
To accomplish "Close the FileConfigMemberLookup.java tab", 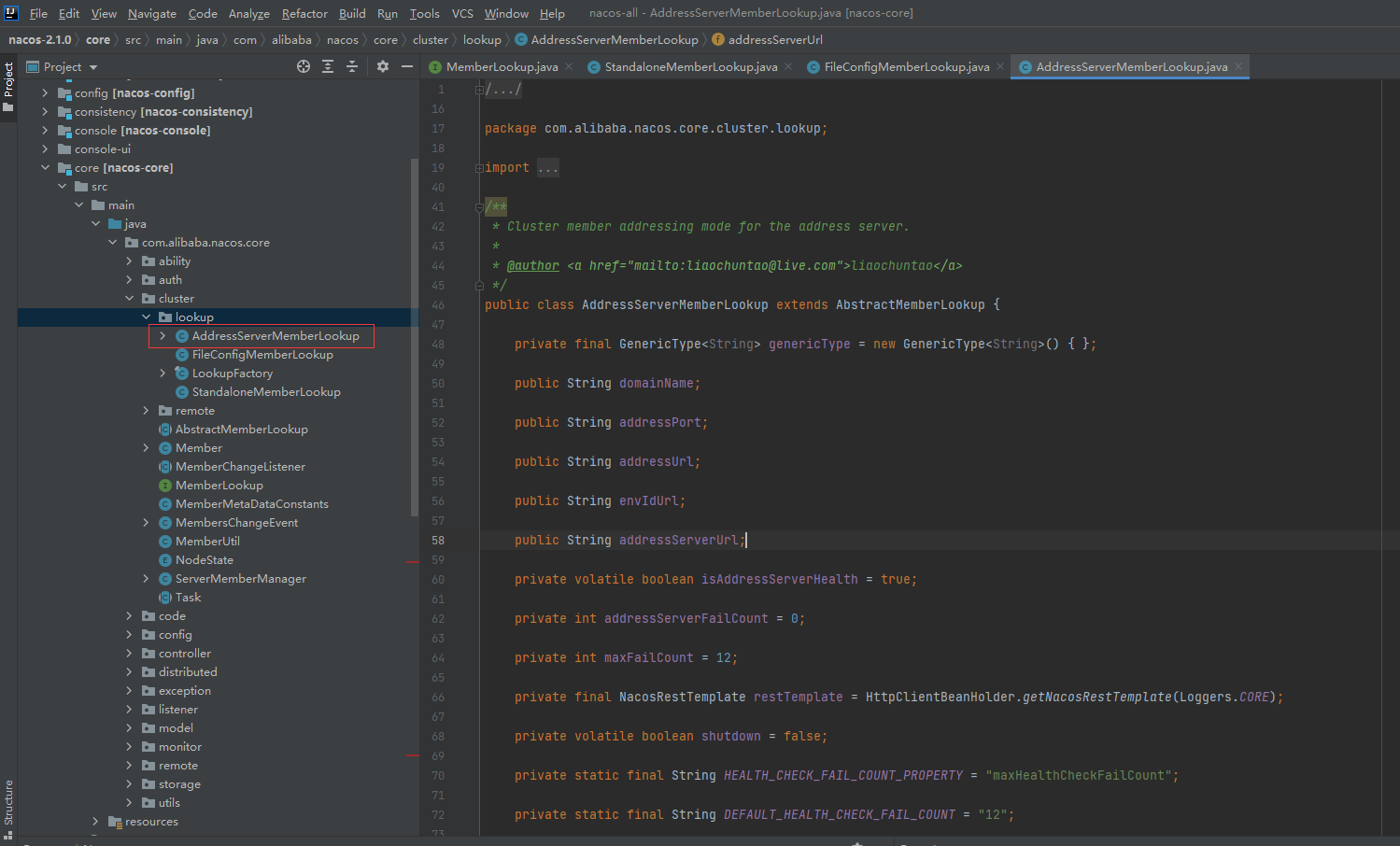I will (1000, 66).
